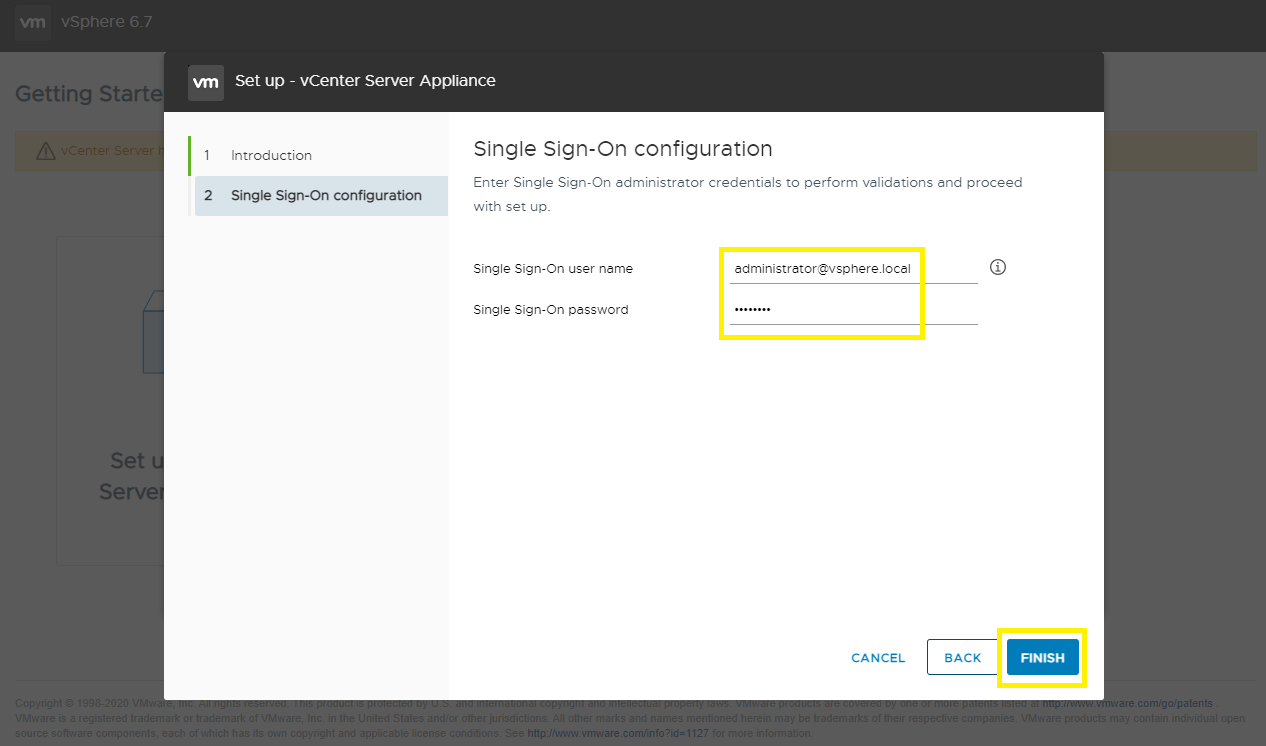Open the info tooltip beside the user name field
This screenshot has width=1266, height=746.
click(997, 267)
